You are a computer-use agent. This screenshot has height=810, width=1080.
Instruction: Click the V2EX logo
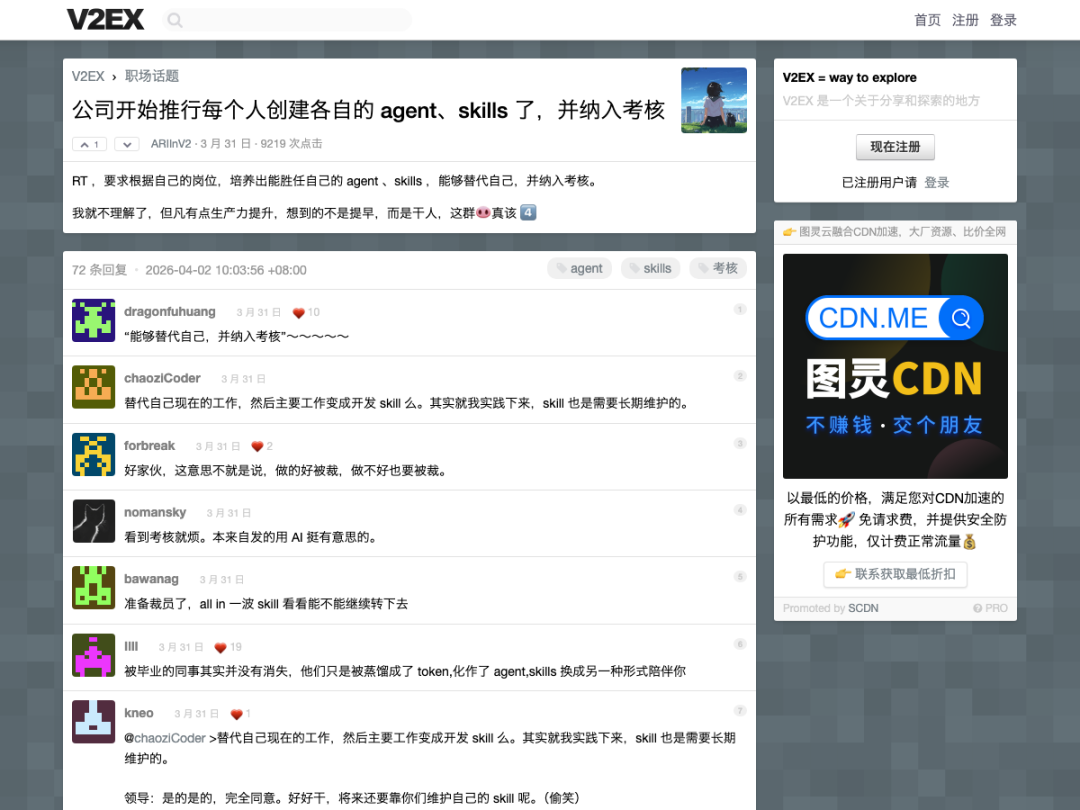tap(105, 18)
